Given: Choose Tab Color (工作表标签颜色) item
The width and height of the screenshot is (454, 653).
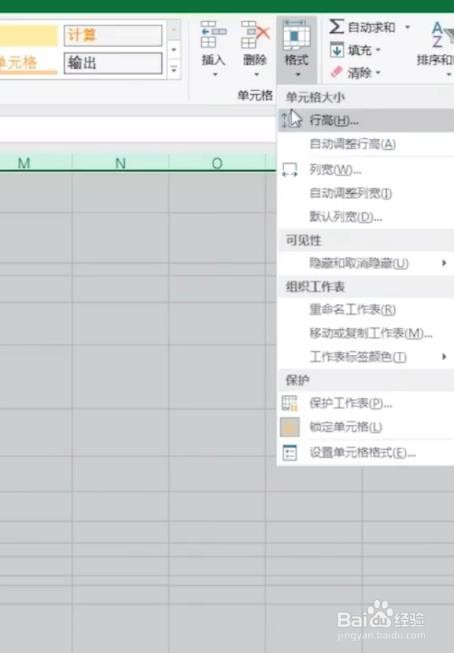Looking at the screenshot, I should coord(366,356).
